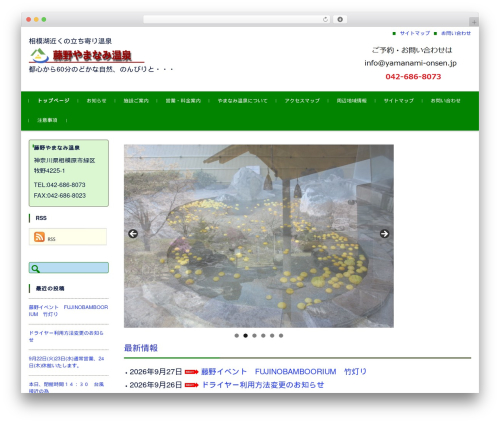Select the fourth slideshow dot

(263, 336)
